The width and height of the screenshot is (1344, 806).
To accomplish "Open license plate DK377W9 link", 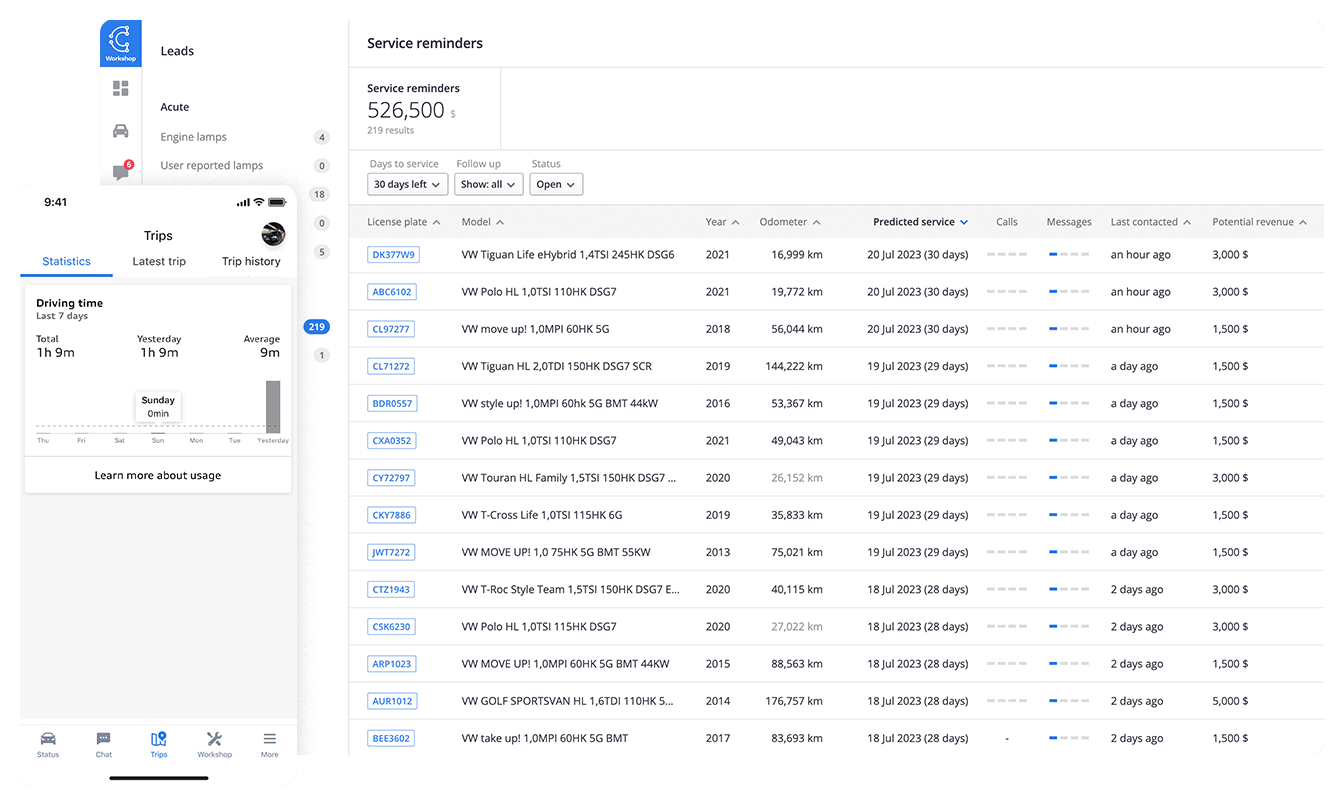I will click(393, 255).
